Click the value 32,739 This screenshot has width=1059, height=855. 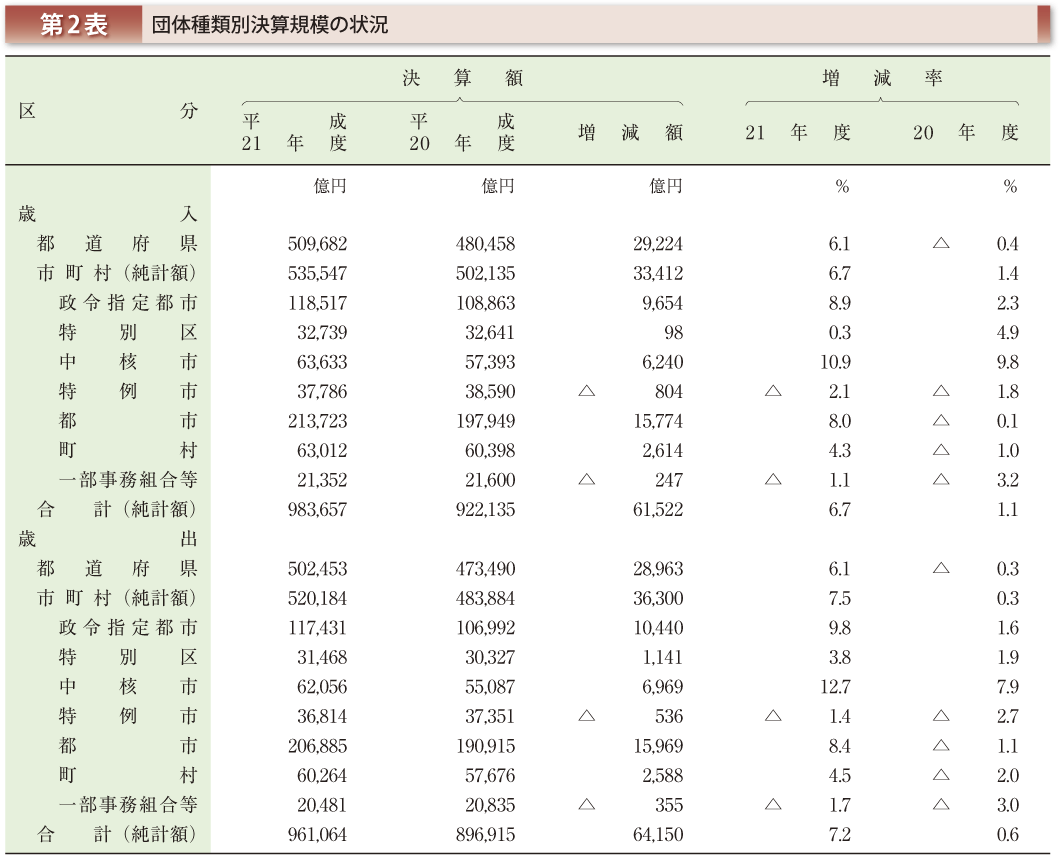coord(322,332)
